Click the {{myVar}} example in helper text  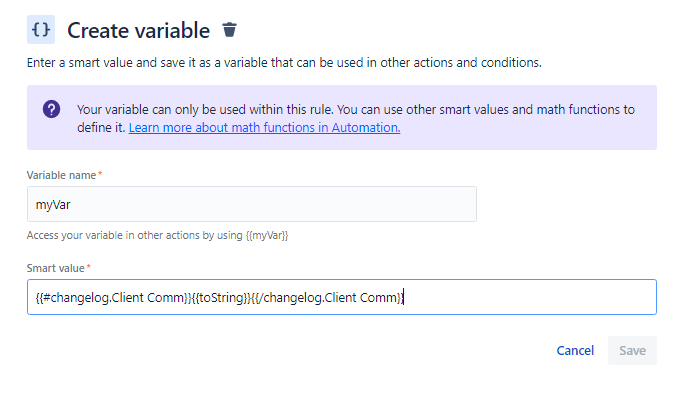(x=267, y=235)
